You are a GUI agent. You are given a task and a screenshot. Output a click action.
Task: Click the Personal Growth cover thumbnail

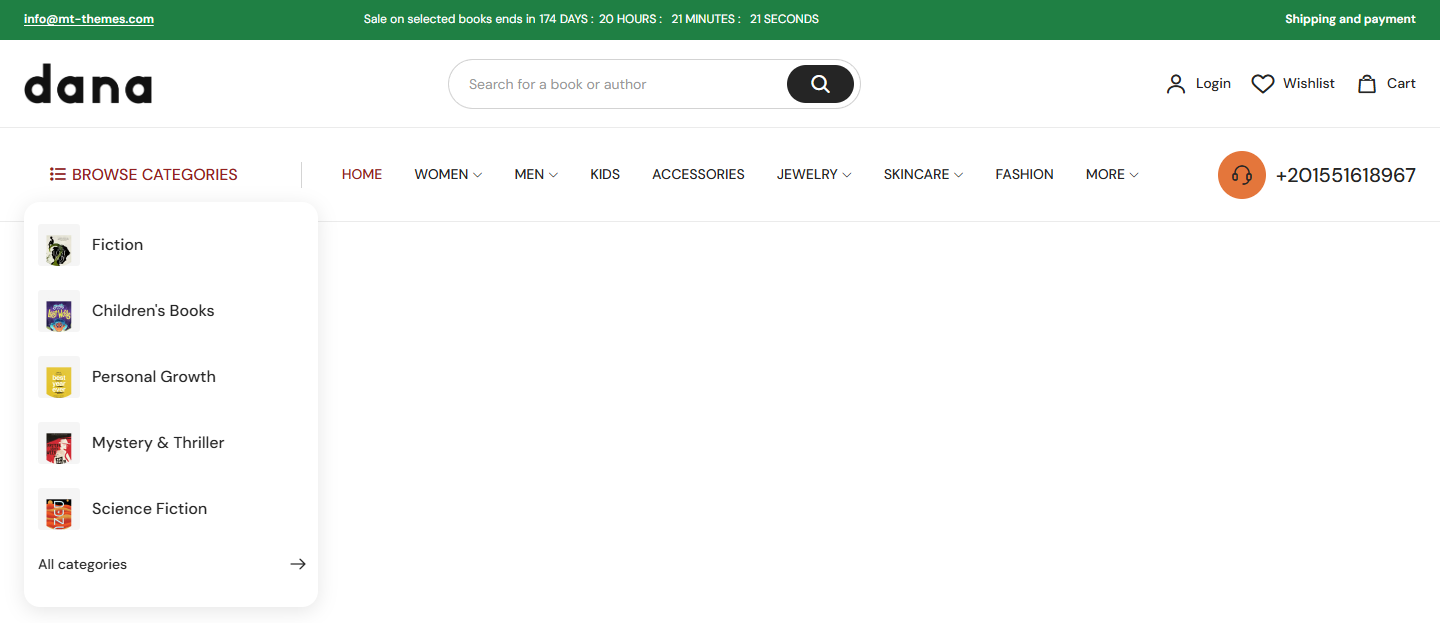click(59, 377)
